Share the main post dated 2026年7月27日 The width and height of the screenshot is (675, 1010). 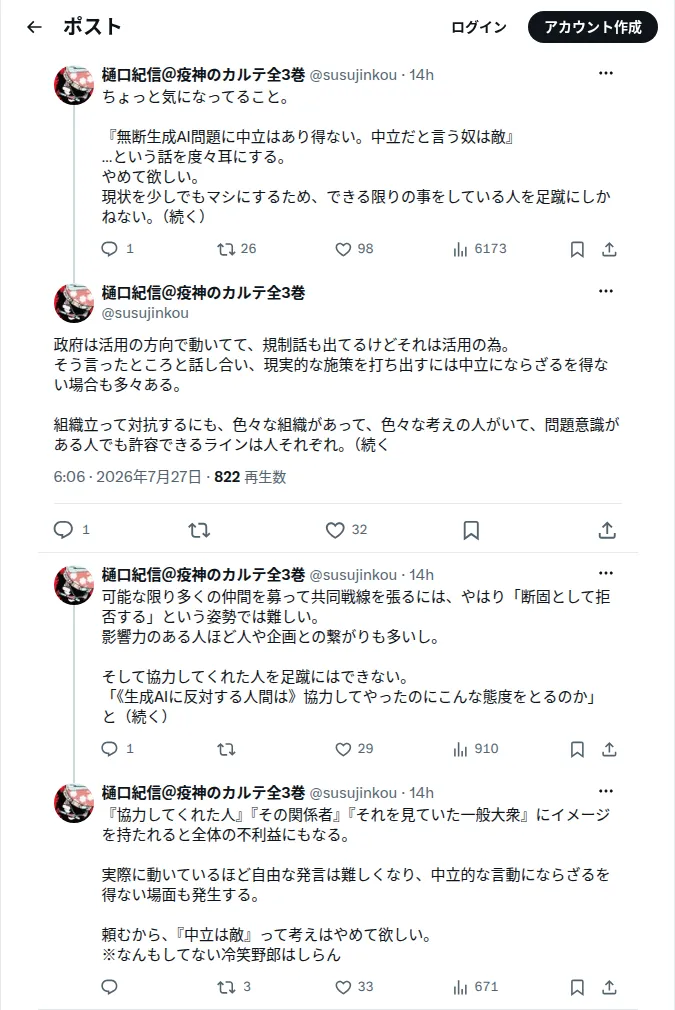pyautogui.click(x=607, y=530)
